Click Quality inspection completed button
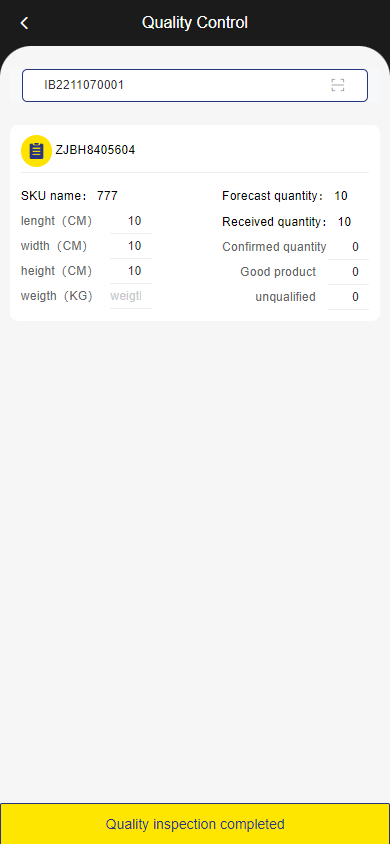 click(x=195, y=824)
